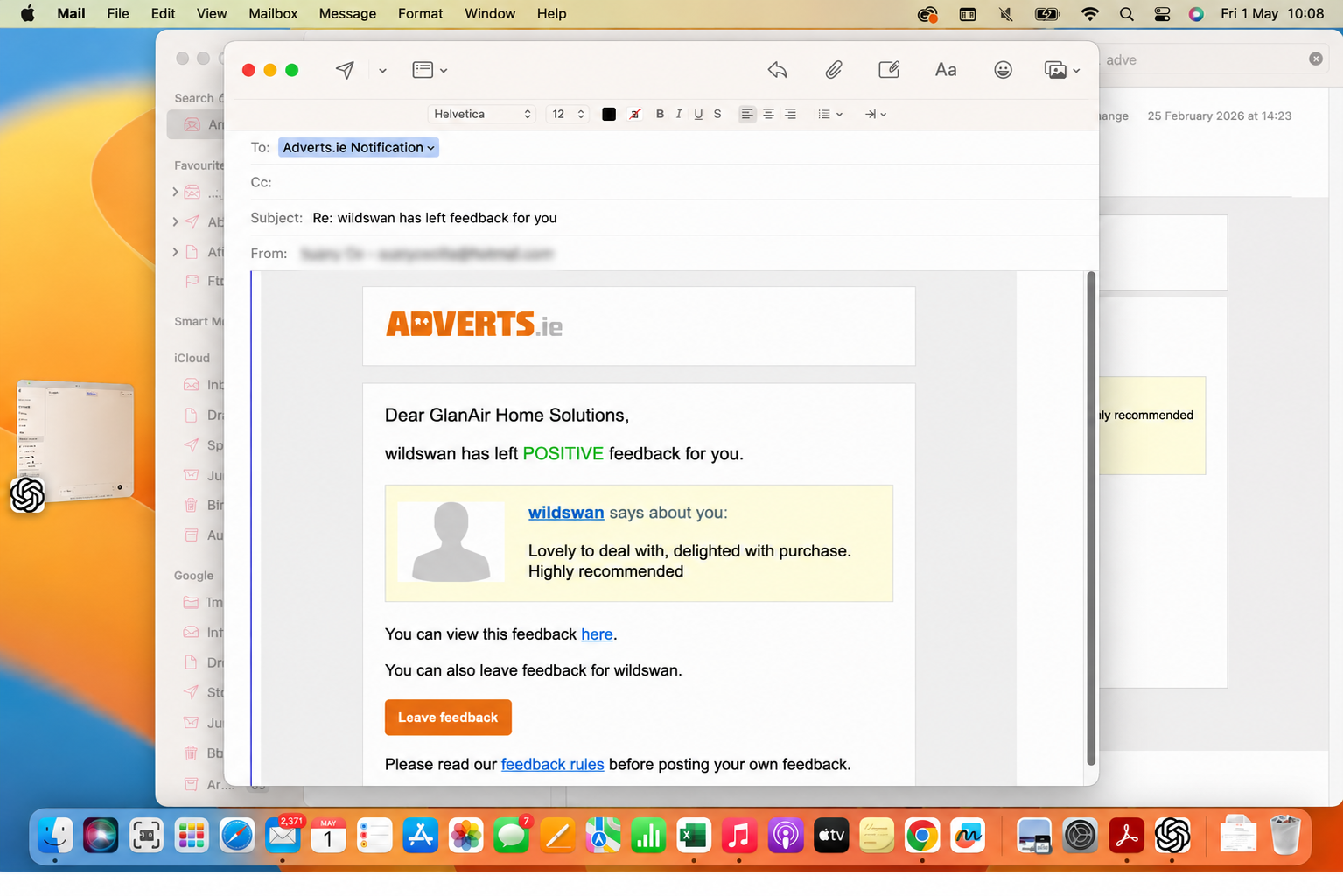
Task: Open Photos from the Dock
Action: tap(465, 836)
